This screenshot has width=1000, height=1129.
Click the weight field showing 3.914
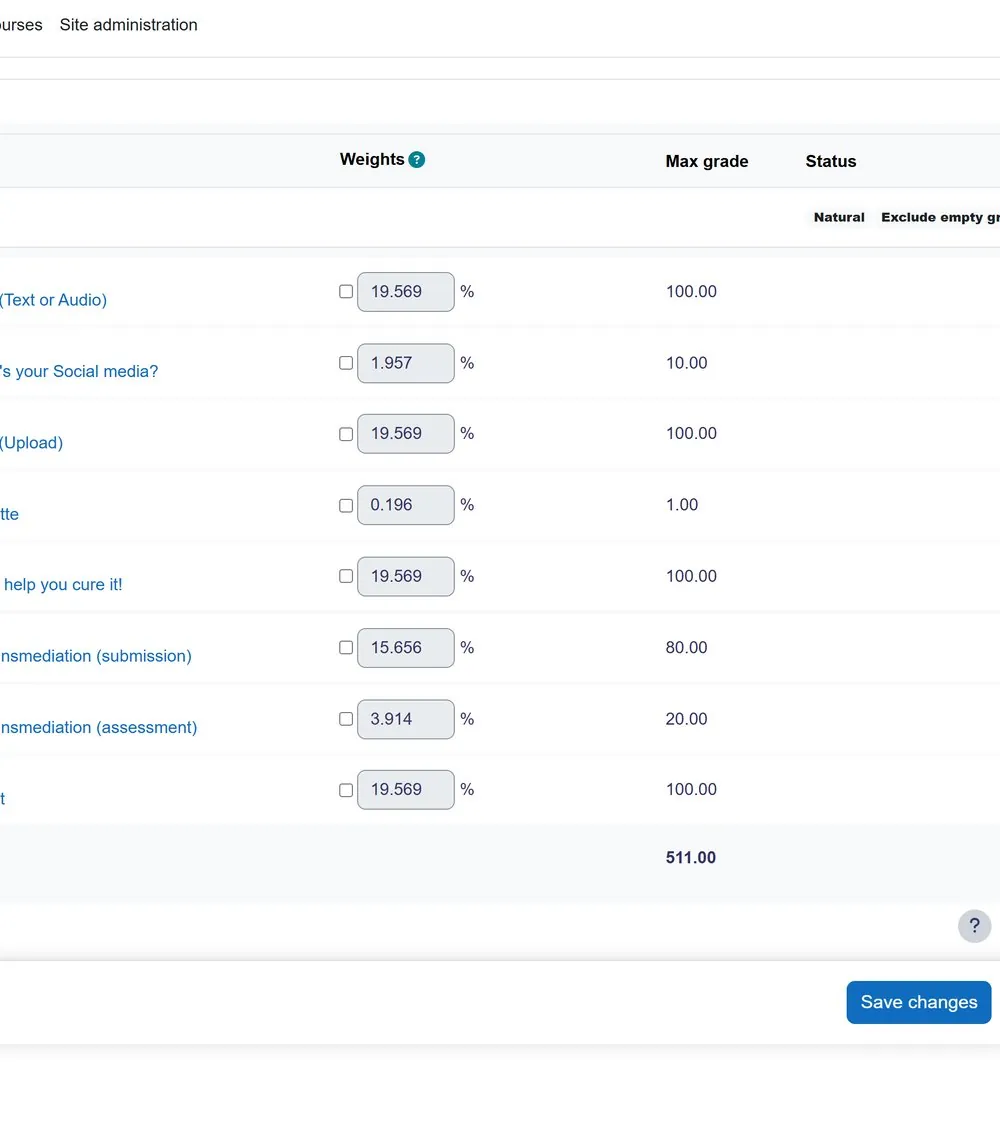(405, 719)
